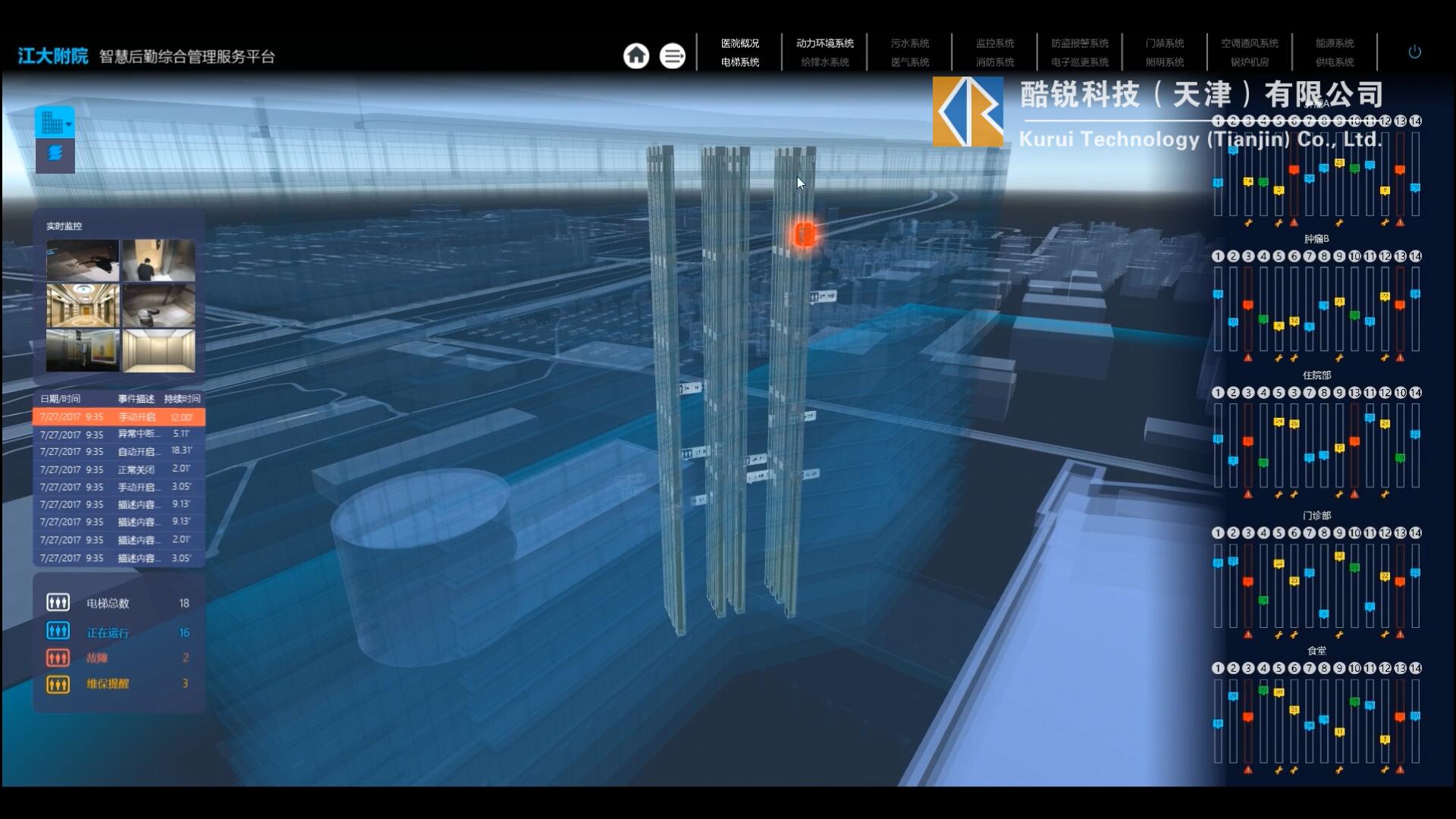Open the building view dropdown button
This screenshot has width=1456, height=819.
tap(55, 122)
